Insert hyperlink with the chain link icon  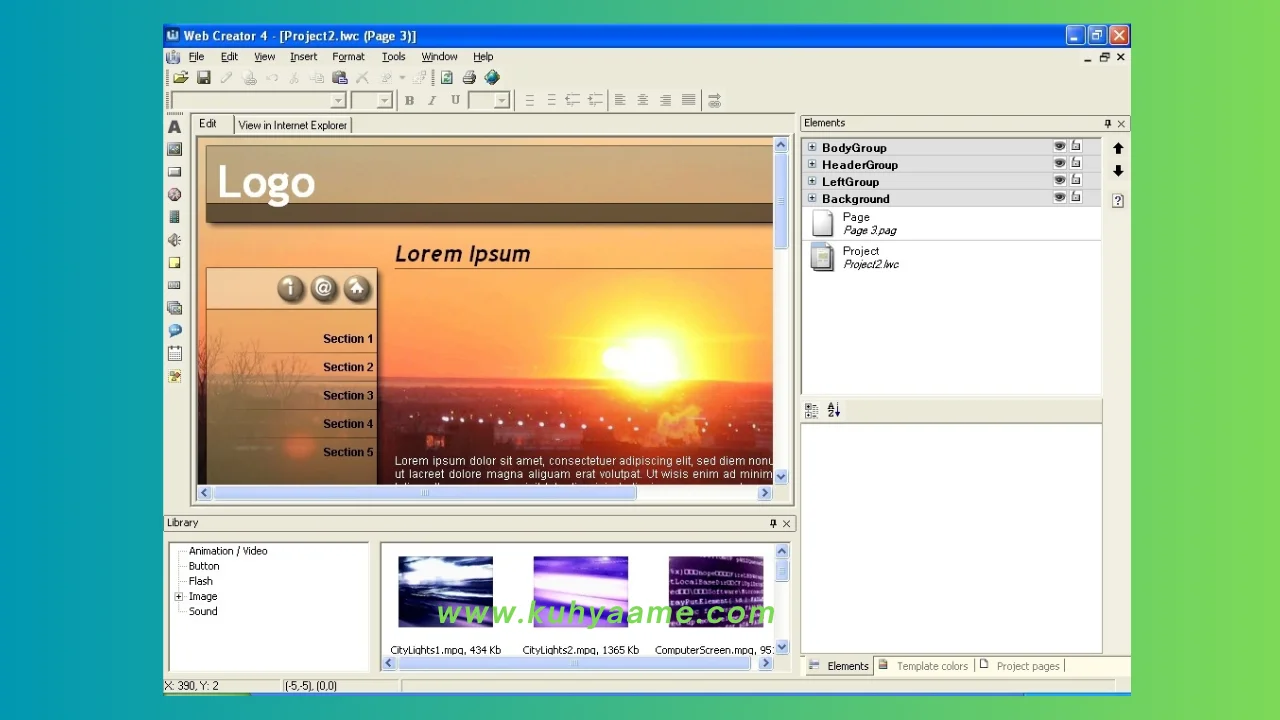pos(714,100)
